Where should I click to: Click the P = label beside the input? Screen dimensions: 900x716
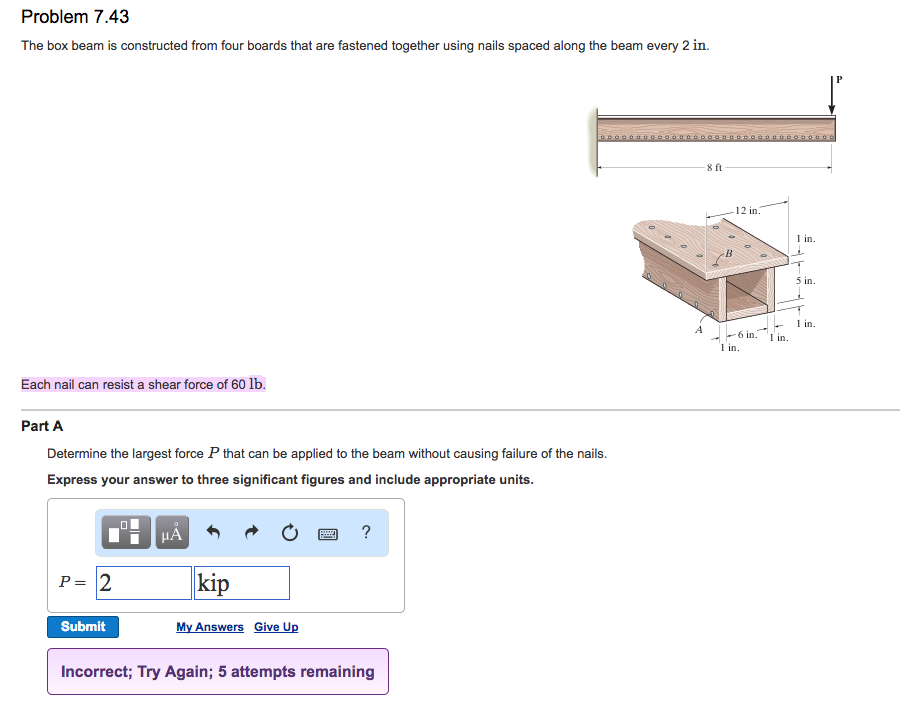(72, 582)
